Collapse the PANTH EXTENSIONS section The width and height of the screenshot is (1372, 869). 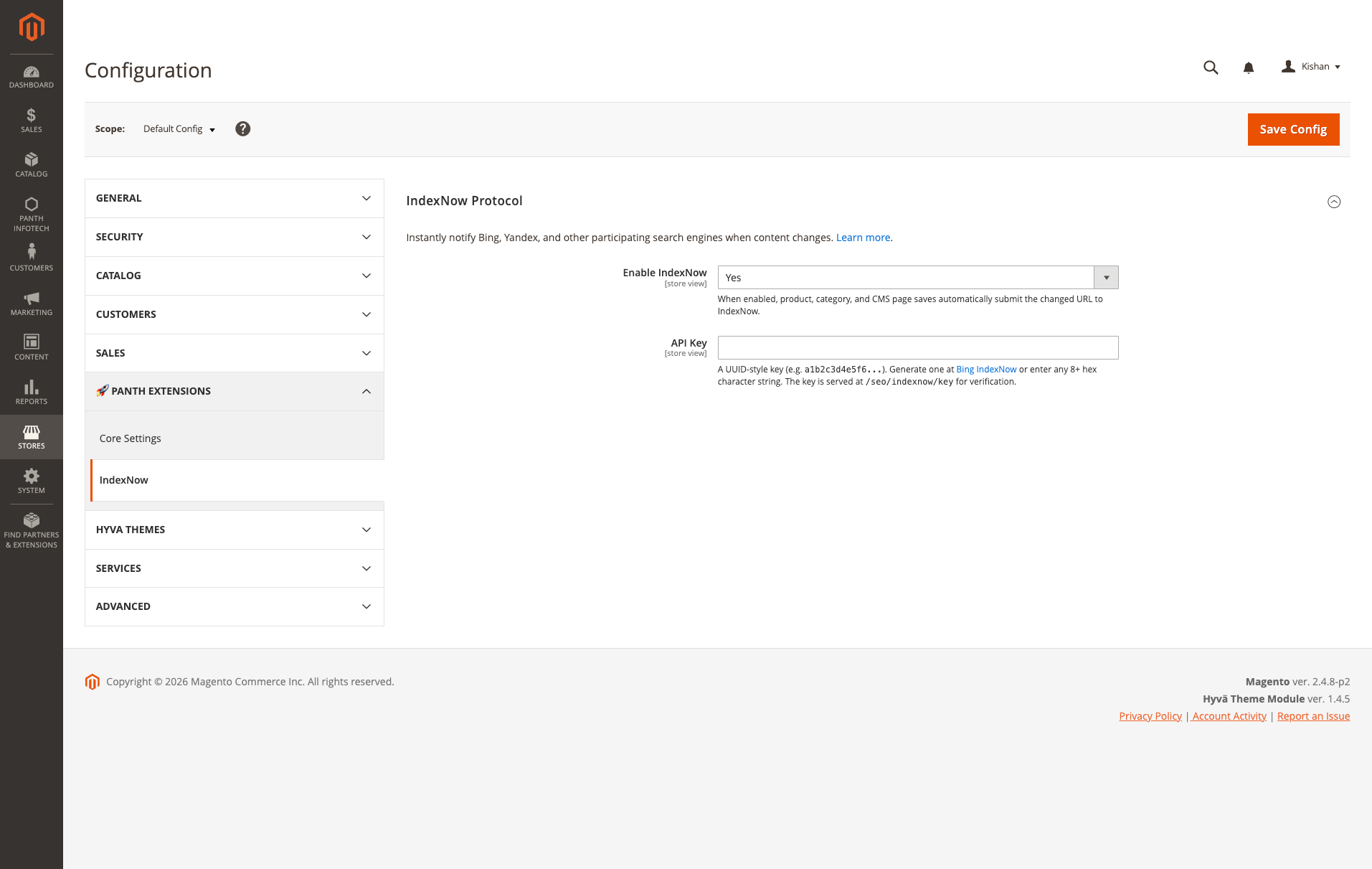coord(234,391)
